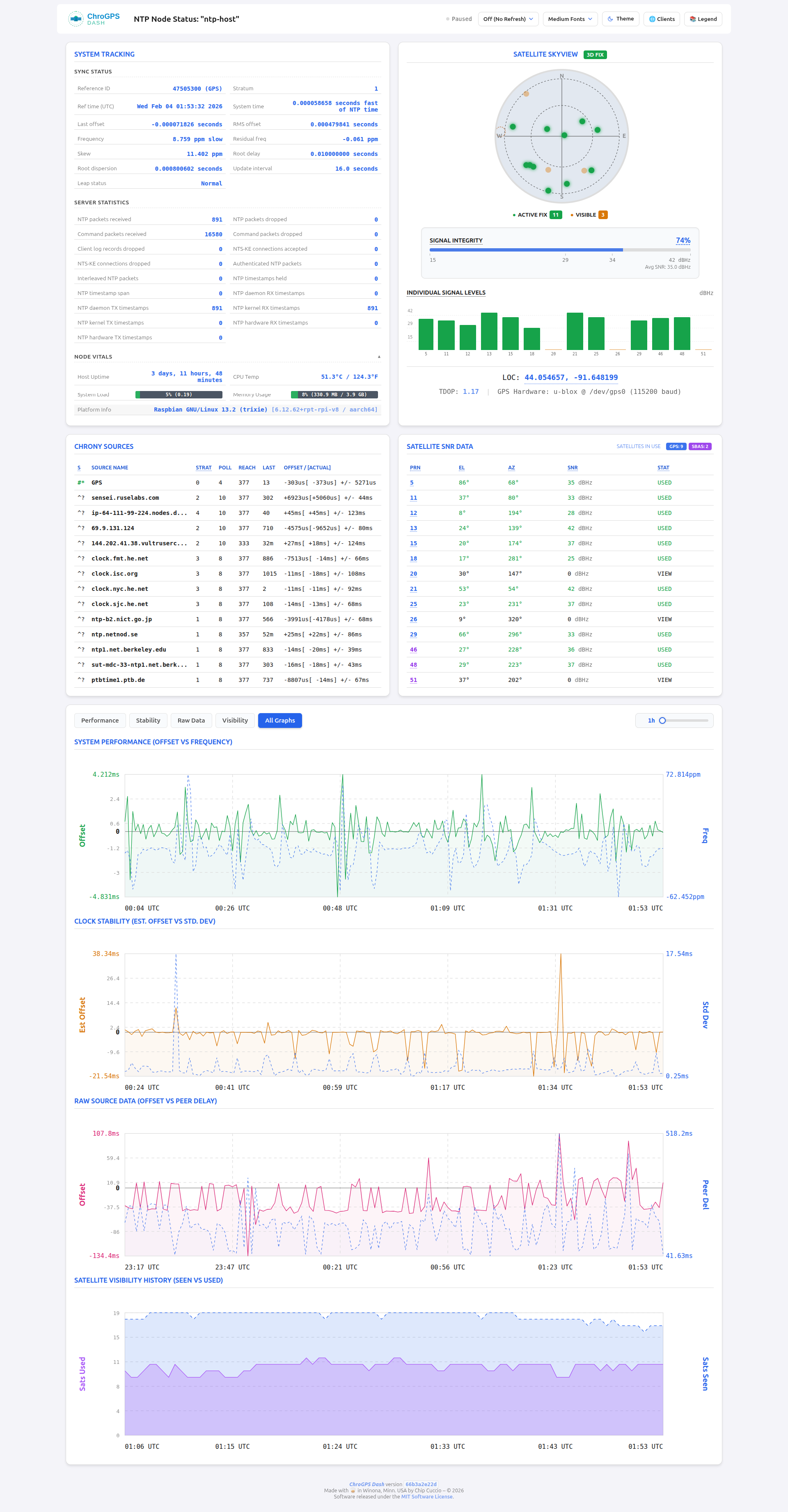Image resolution: width=788 pixels, height=1512 pixels.
Task: Click the signal integrity 74% value
Action: (x=683, y=241)
